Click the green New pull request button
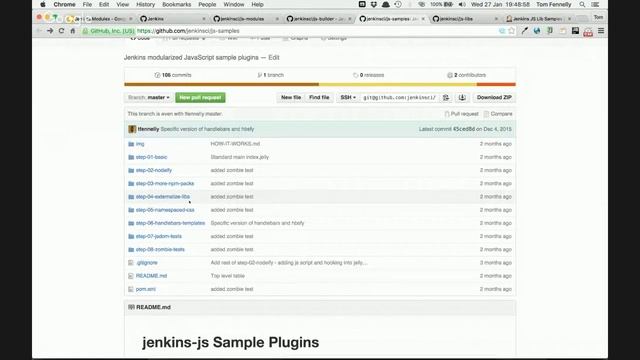Screen dimensions: 640x360 pos(200,98)
